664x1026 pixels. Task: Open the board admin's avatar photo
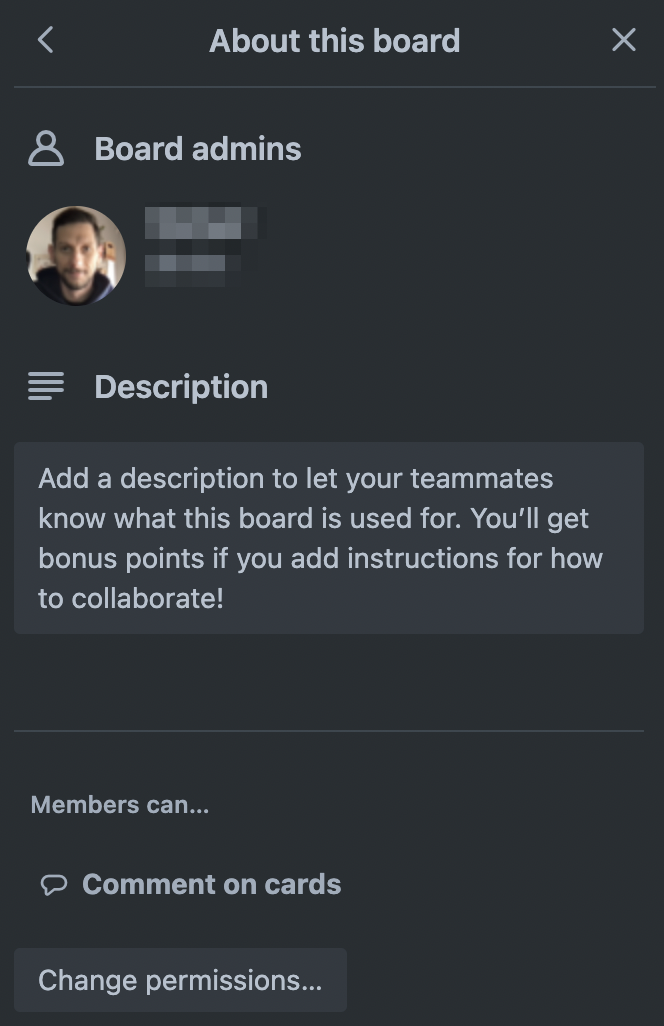[76, 255]
